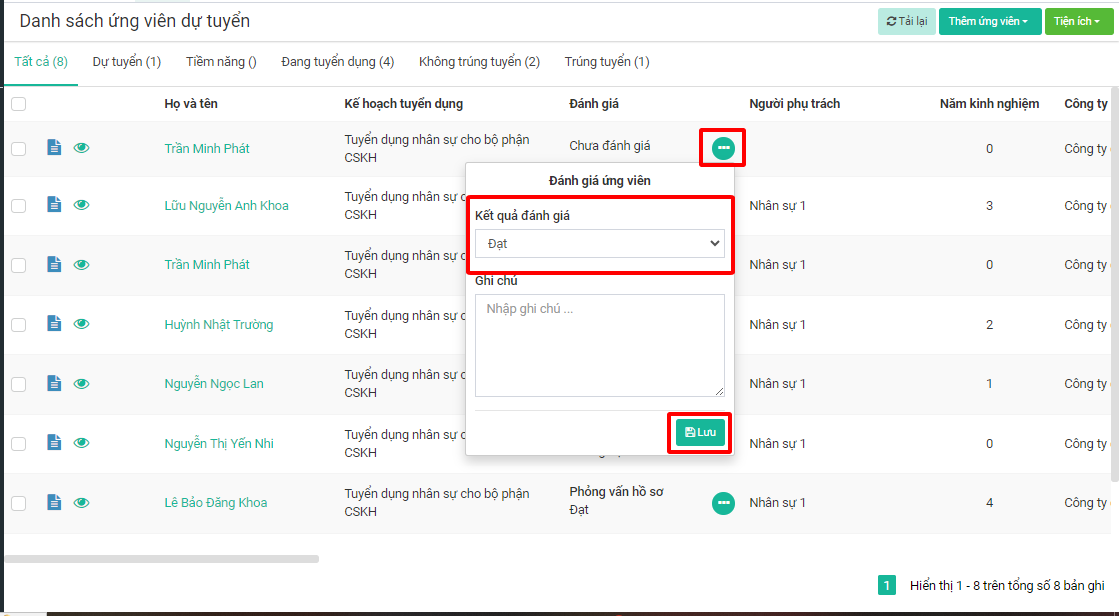This screenshot has width=1119, height=616.
Task: View details eye icon for Nguyễn Thị Yến Nhi
Action: click(82, 443)
